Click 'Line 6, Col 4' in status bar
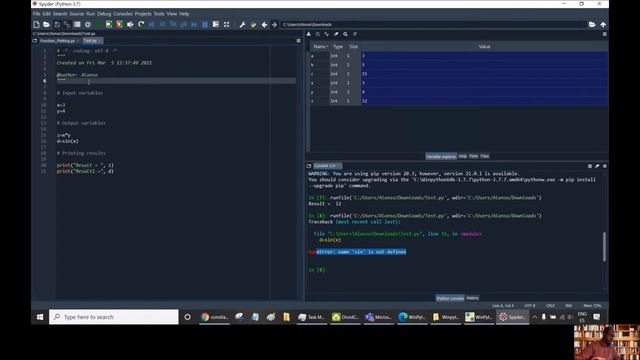Image resolution: width=640 pixels, height=360 pixels. 503,306
